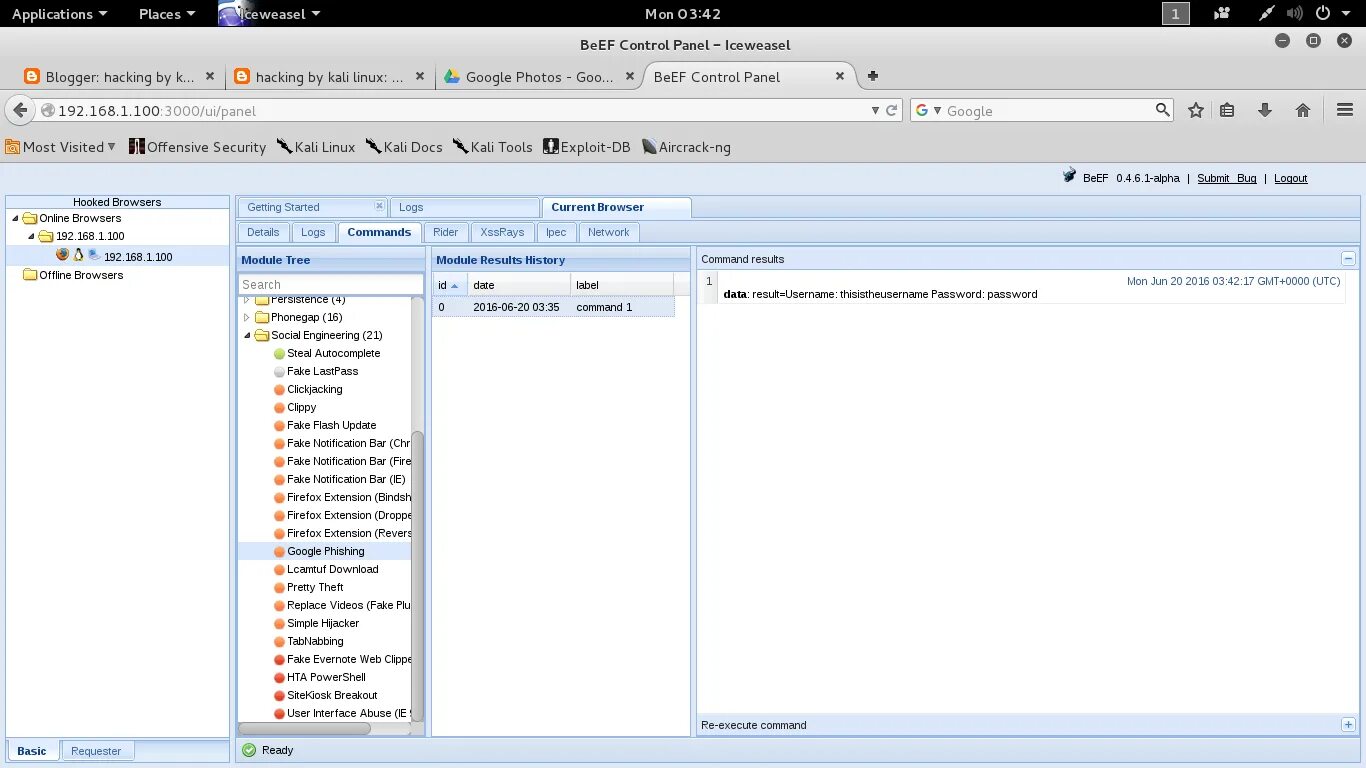Click the Submit Bug link
The width and height of the screenshot is (1366, 768).
(x=1227, y=178)
